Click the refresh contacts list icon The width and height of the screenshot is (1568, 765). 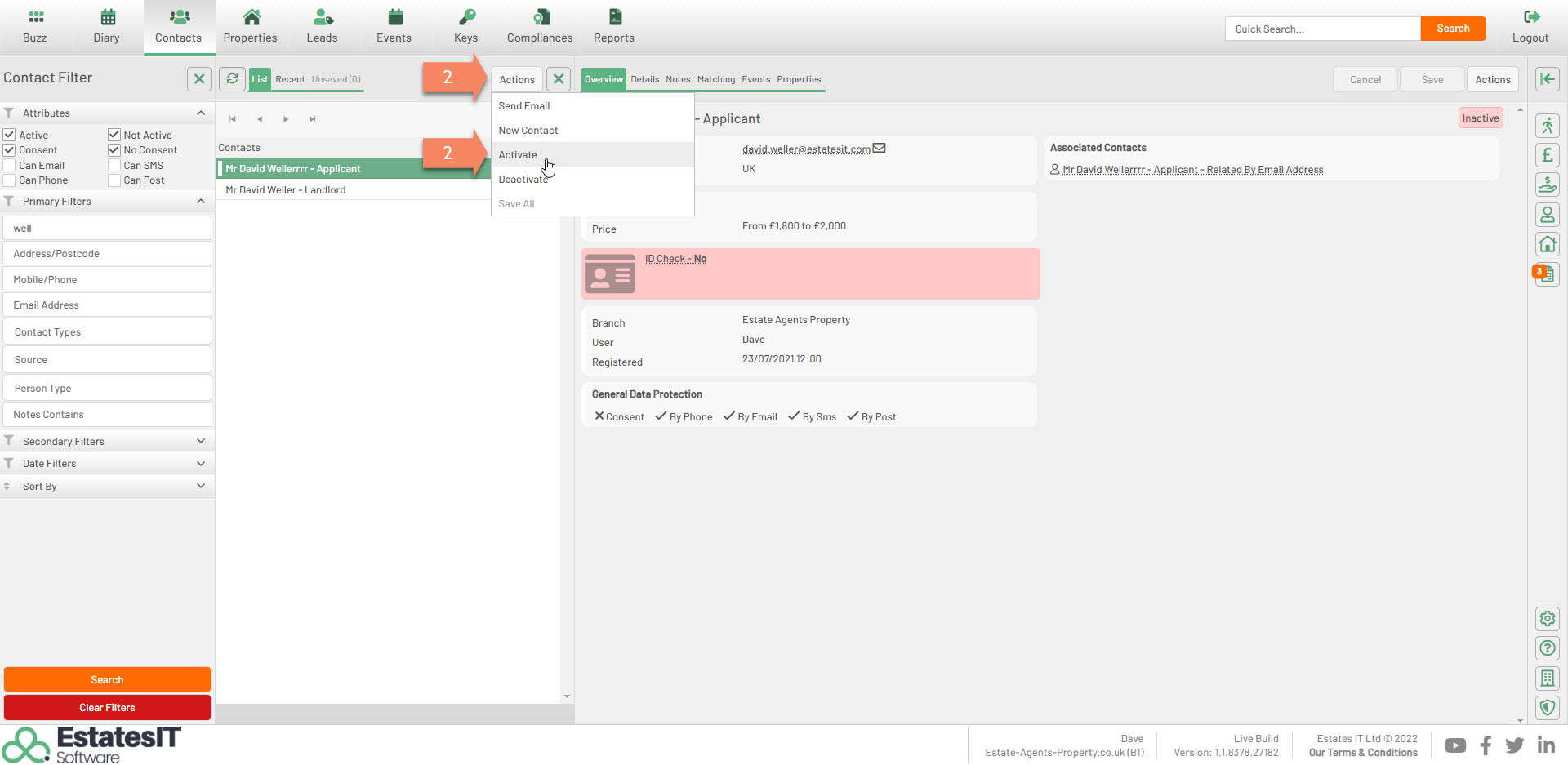233,79
